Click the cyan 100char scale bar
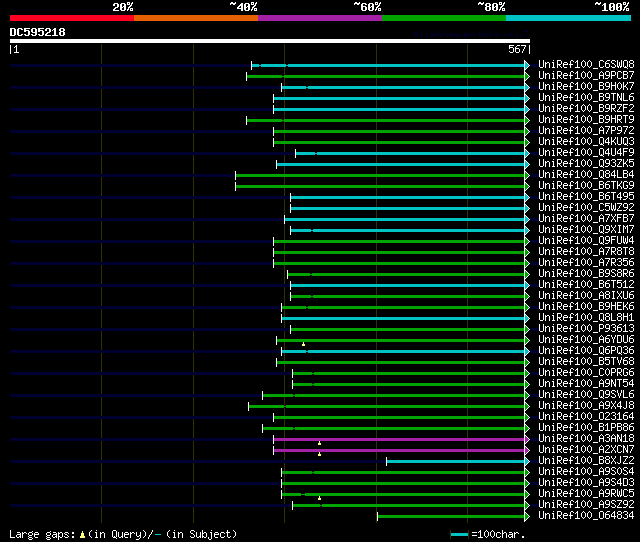The height and width of the screenshot is (542, 640). (x=459, y=535)
